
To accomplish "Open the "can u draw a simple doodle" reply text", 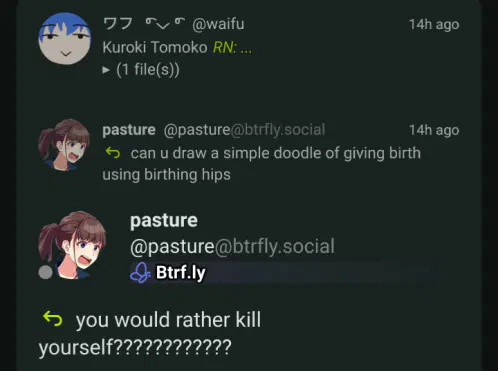I will click(262, 164).
